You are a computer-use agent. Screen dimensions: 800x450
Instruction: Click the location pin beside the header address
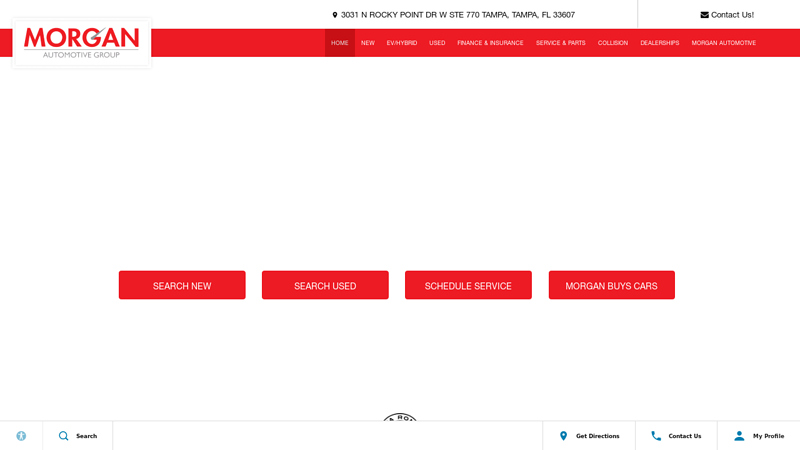click(335, 15)
